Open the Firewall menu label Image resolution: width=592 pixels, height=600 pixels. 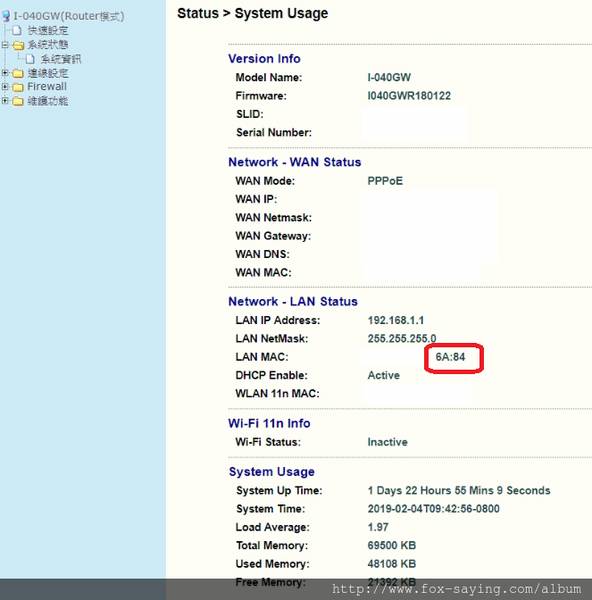point(47,86)
